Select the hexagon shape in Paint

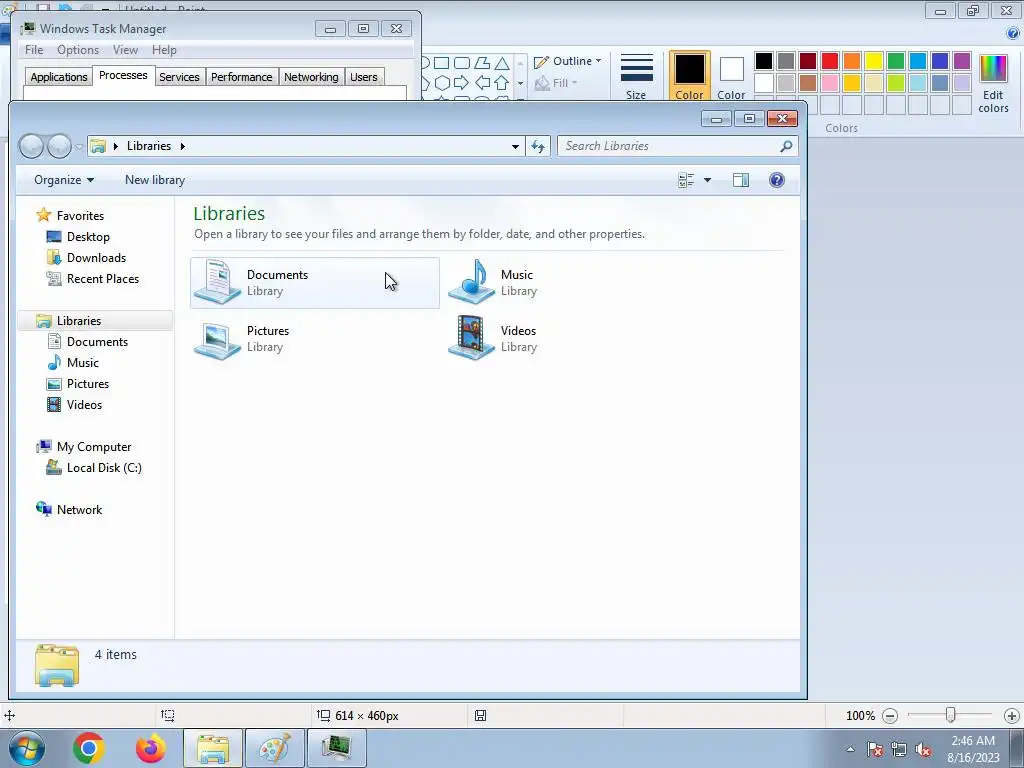click(442, 83)
